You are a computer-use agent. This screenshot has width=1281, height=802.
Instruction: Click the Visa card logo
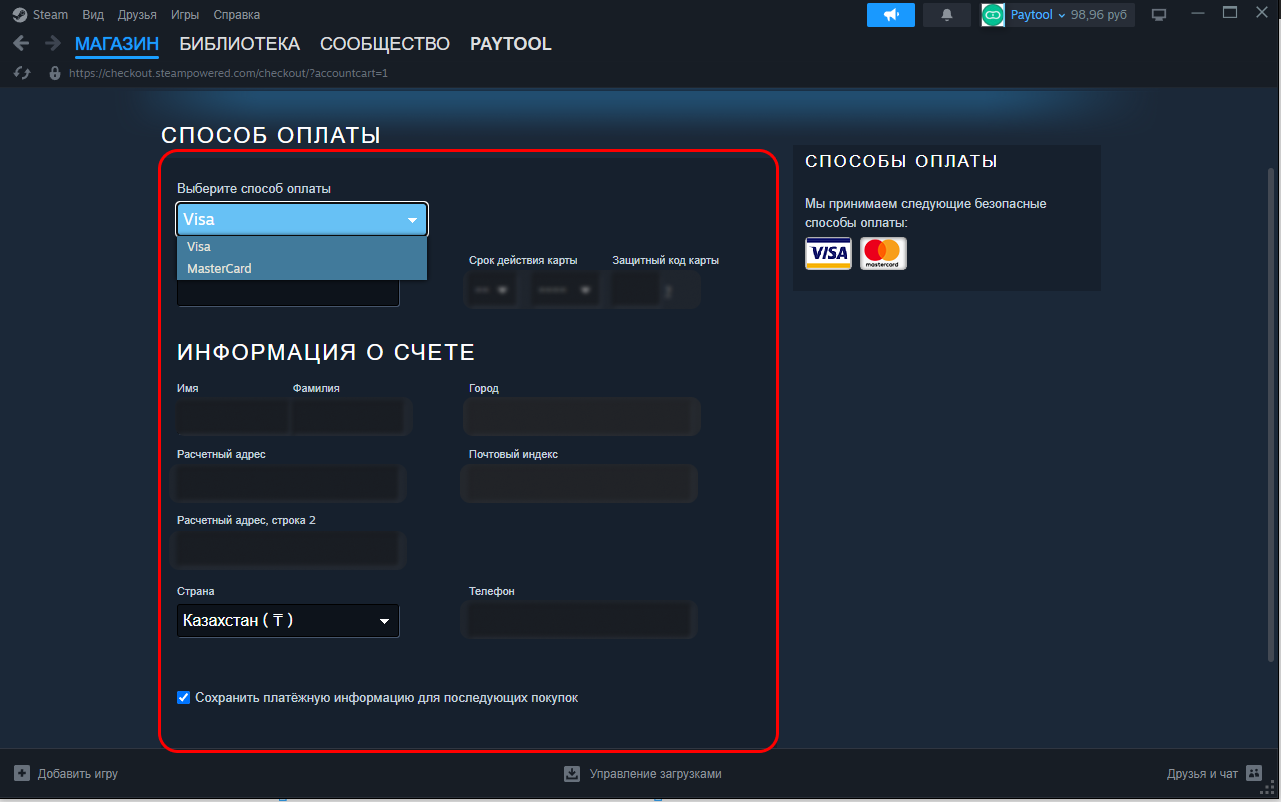(x=828, y=254)
